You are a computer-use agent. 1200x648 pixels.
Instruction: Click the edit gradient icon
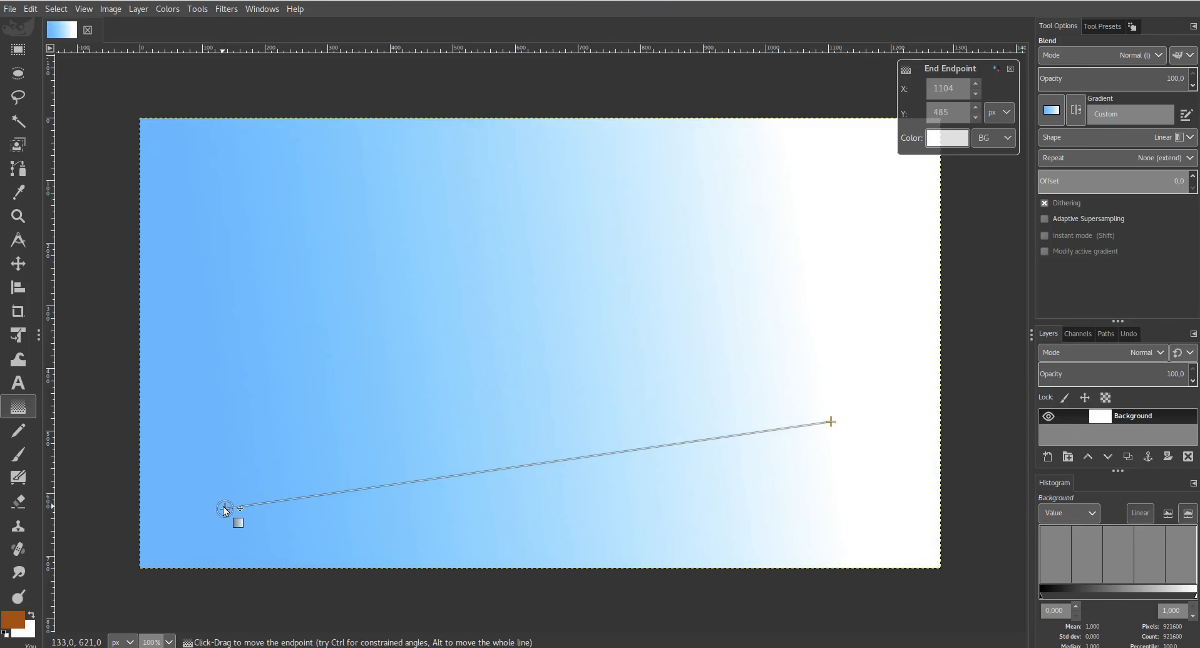click(x=1186, y=114)
